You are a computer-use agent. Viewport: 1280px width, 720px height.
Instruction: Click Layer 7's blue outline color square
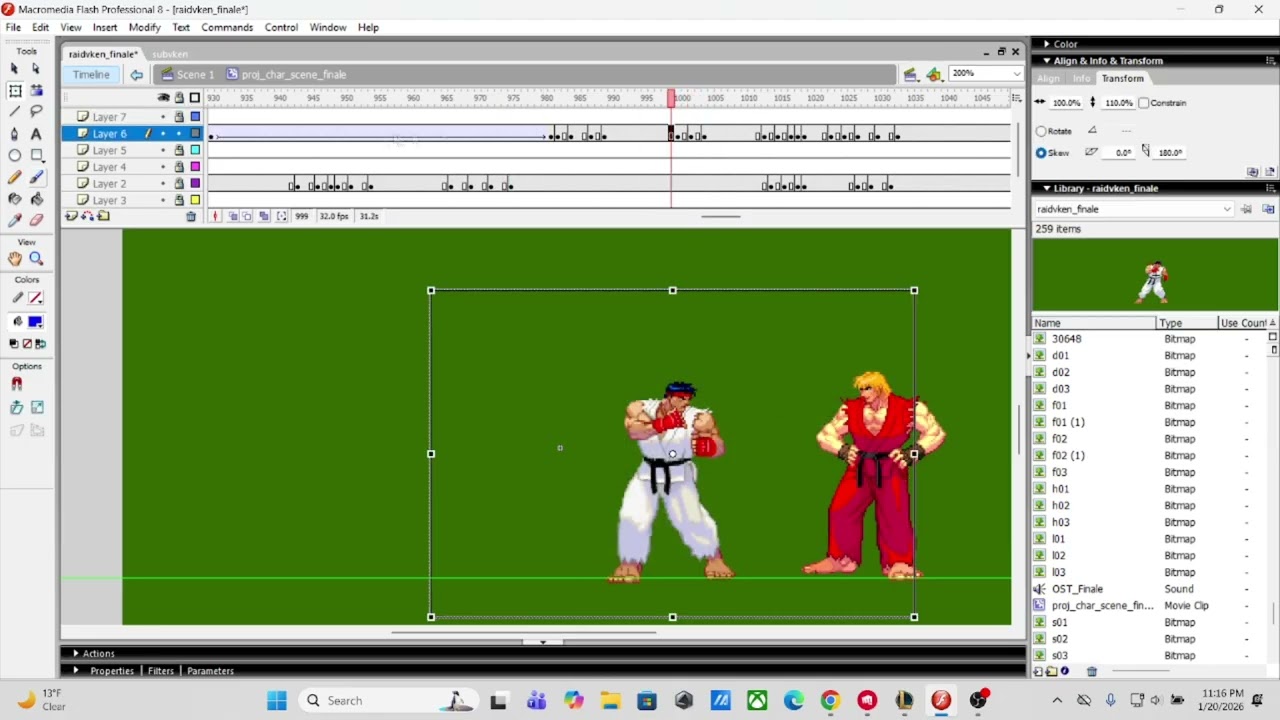tap(195, 117)
